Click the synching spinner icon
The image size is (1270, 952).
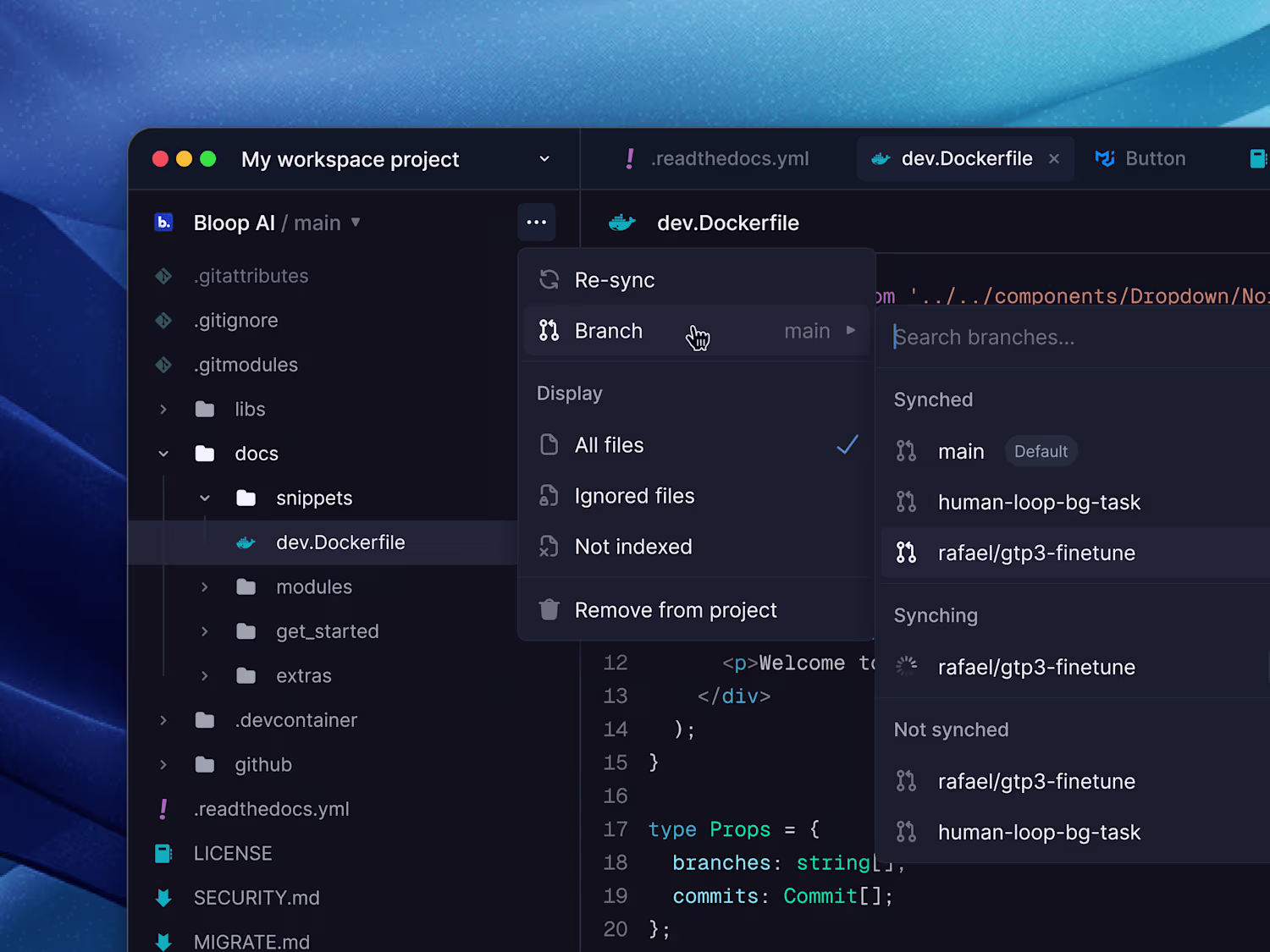click(907, 667)
